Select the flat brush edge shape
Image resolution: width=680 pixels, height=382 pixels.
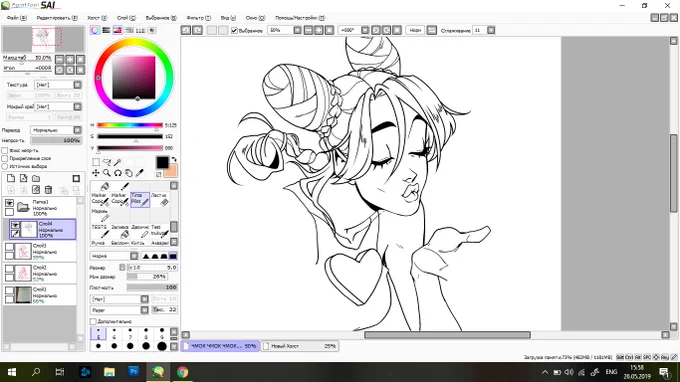point(173,256)
